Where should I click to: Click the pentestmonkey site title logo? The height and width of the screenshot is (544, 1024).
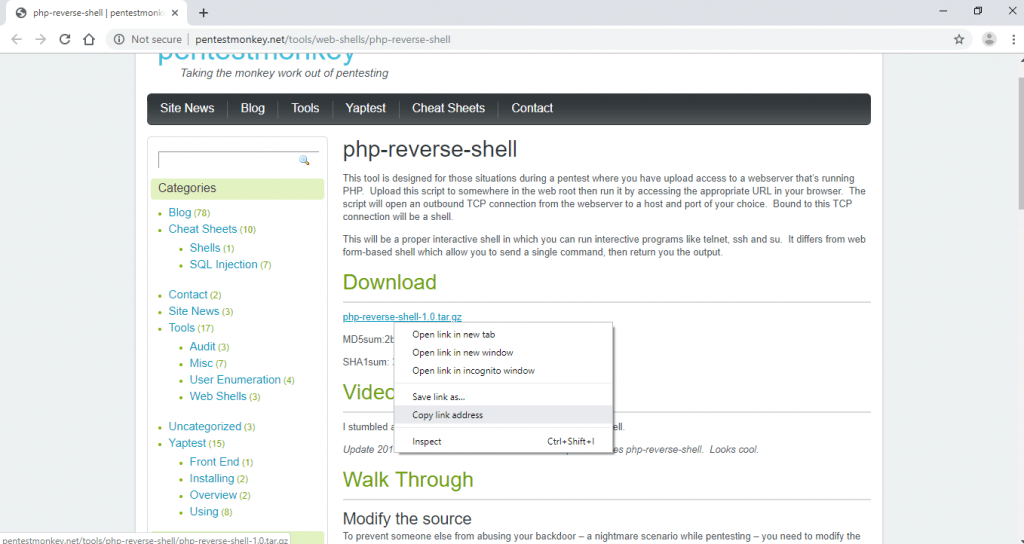257,57
